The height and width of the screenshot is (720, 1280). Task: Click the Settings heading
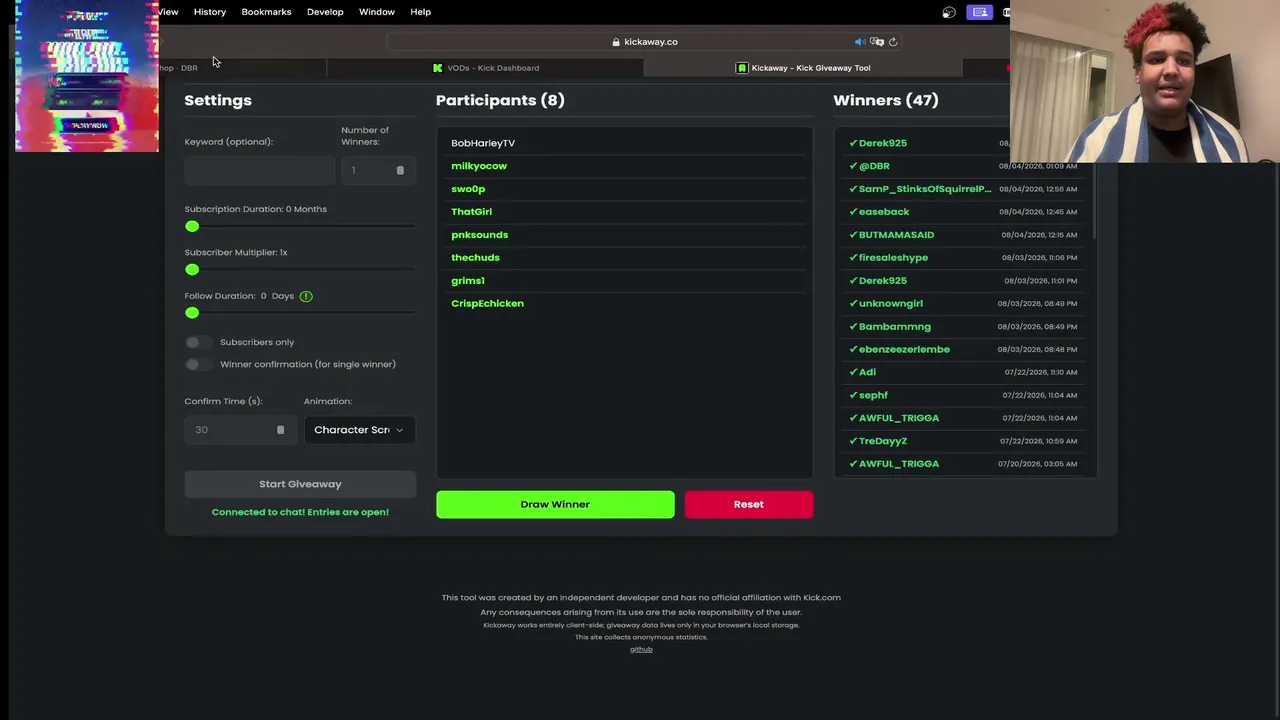click(x=218, y=100)
